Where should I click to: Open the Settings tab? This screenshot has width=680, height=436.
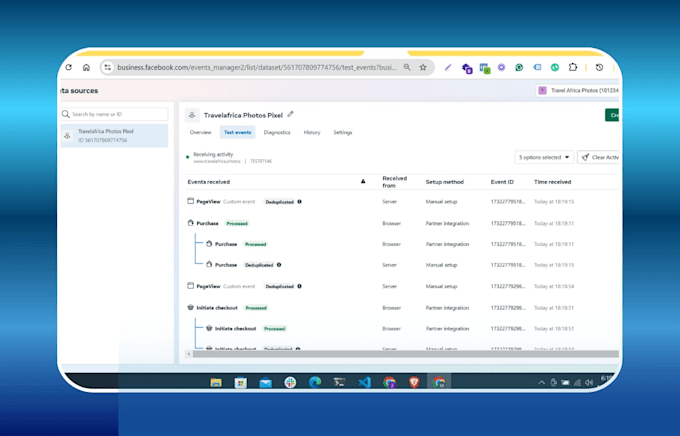click(x=343, y=132)
